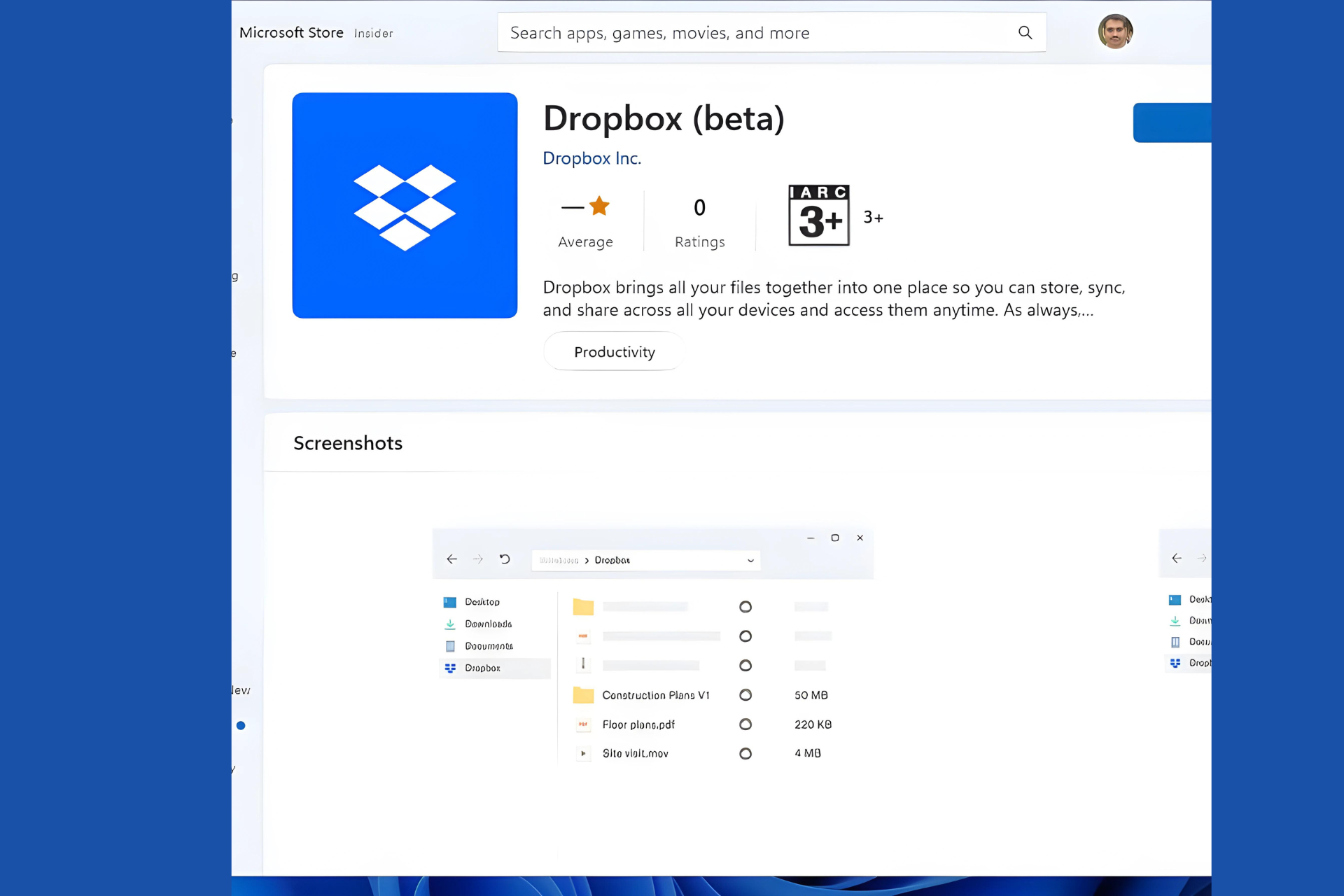Click the 3+ age rating text
Screen dimensions: 1344x896
[x=874, y=218]
